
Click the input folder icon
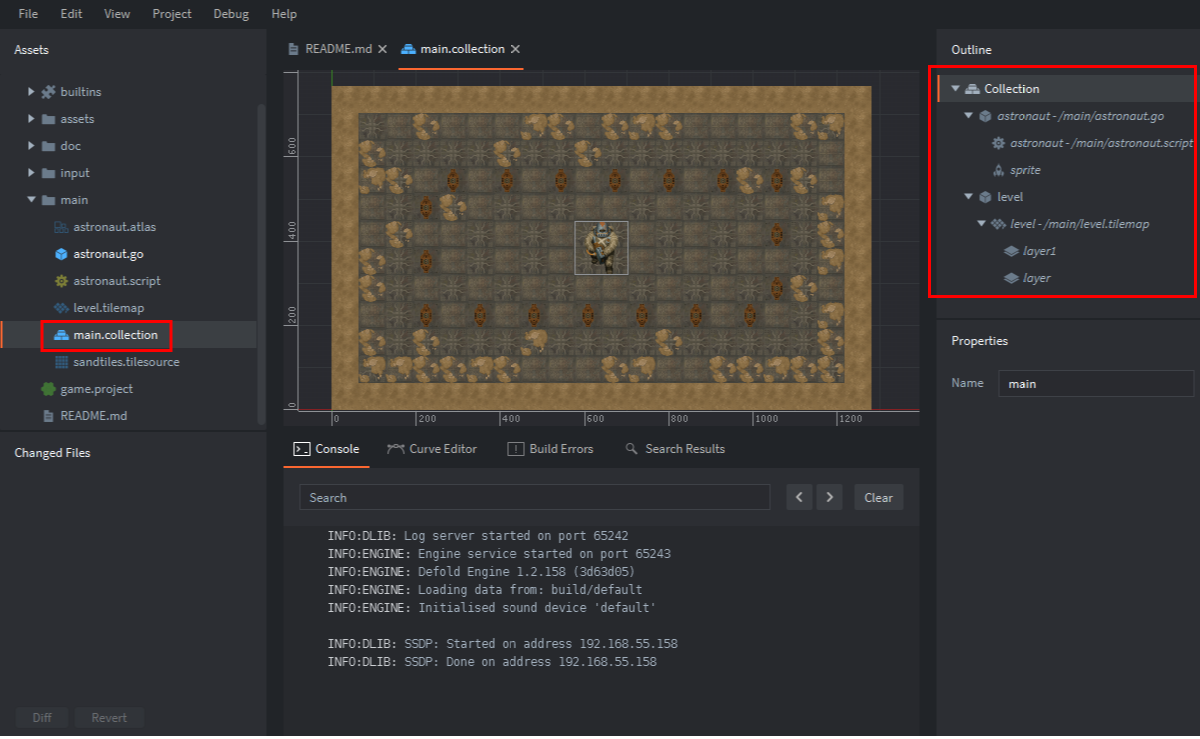(48, 173)
